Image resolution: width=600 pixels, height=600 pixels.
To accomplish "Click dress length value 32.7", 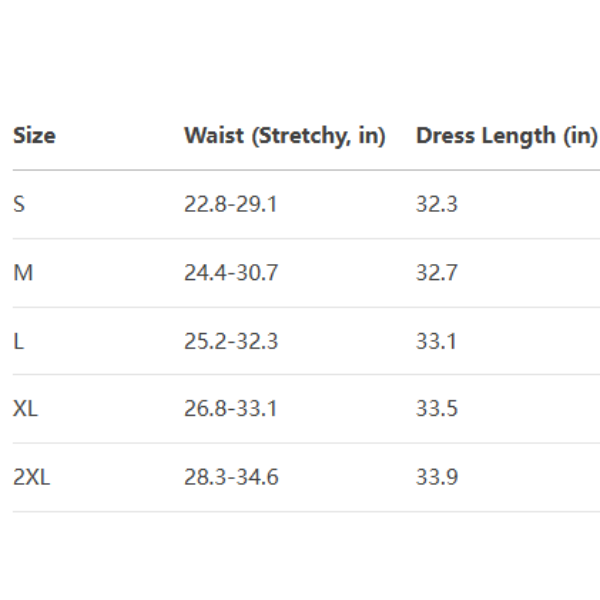I will click(436, 273).
